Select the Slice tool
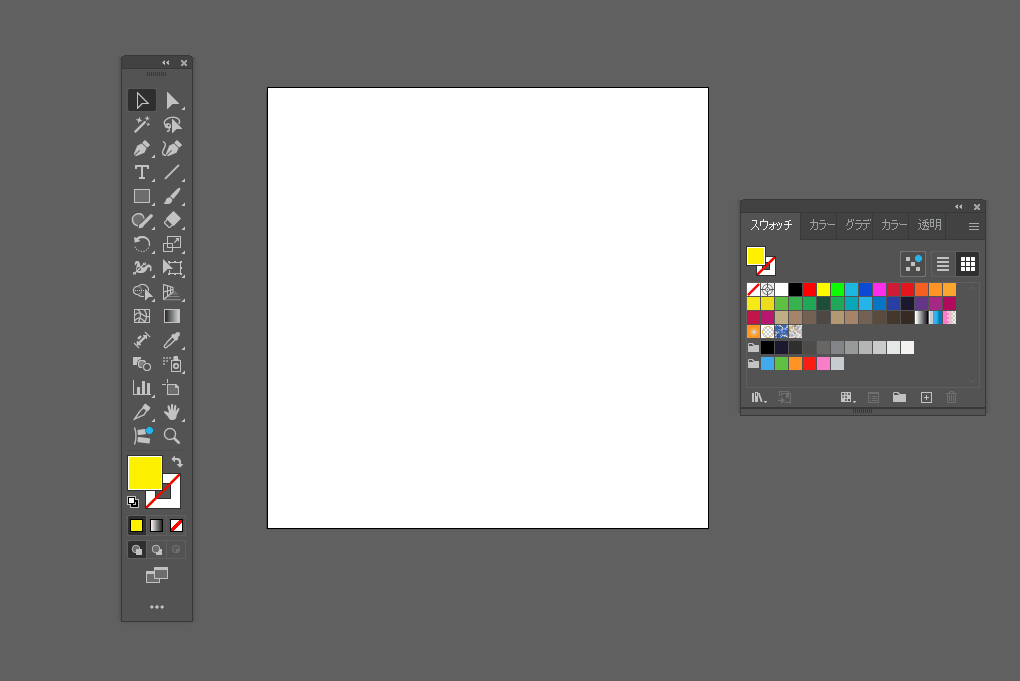The image size is (1020, 681). tap(142, 412)
